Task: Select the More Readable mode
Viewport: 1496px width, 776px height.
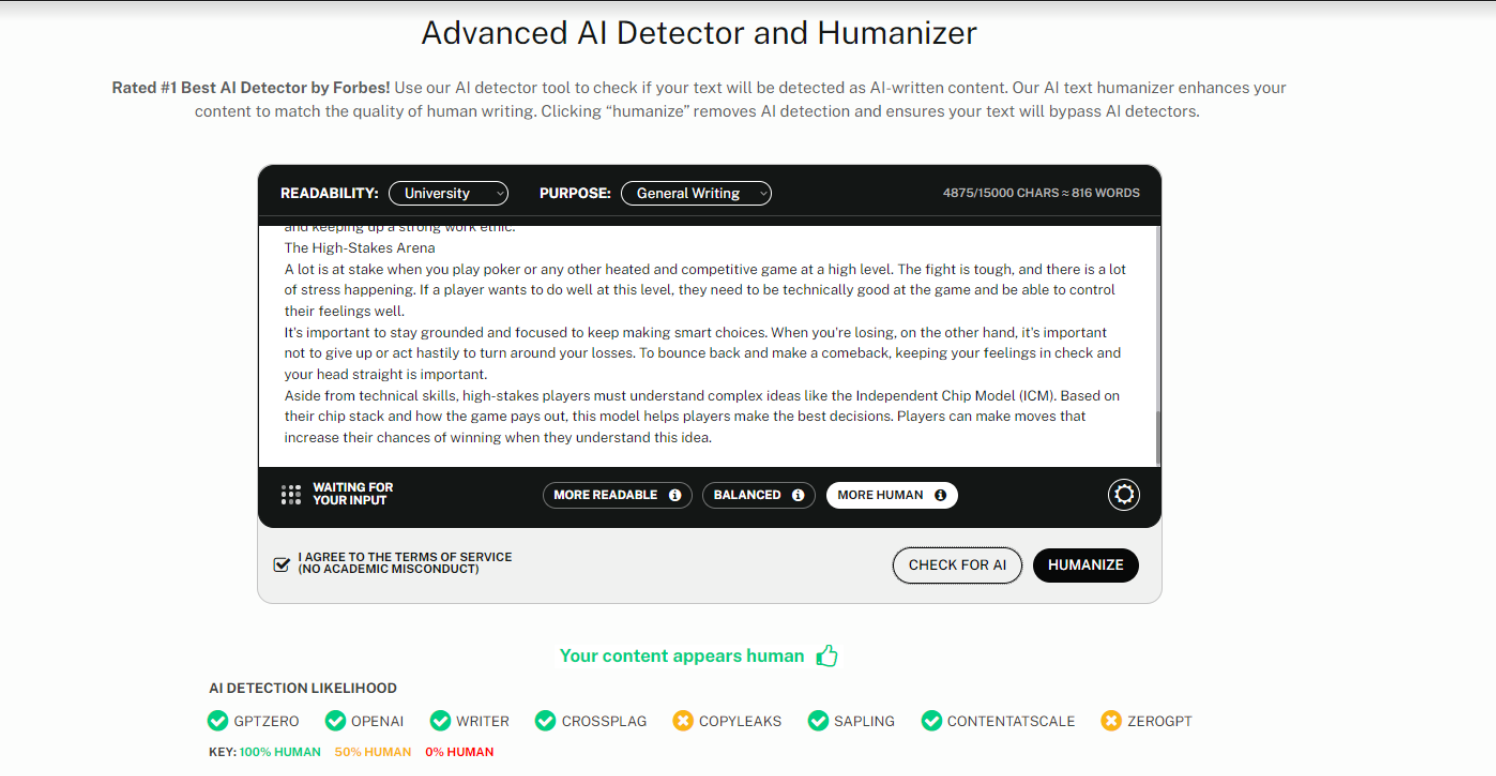Action: [606, 495]
